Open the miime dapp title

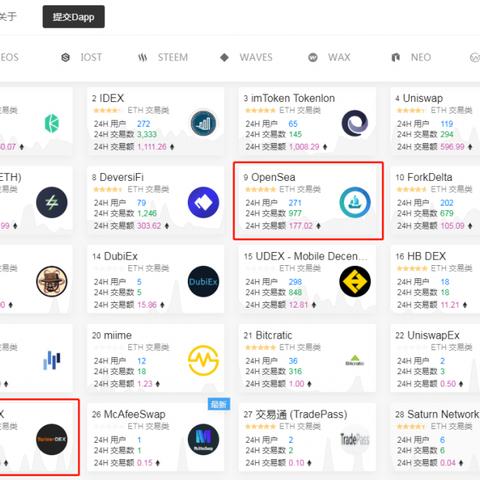point(118,335)
